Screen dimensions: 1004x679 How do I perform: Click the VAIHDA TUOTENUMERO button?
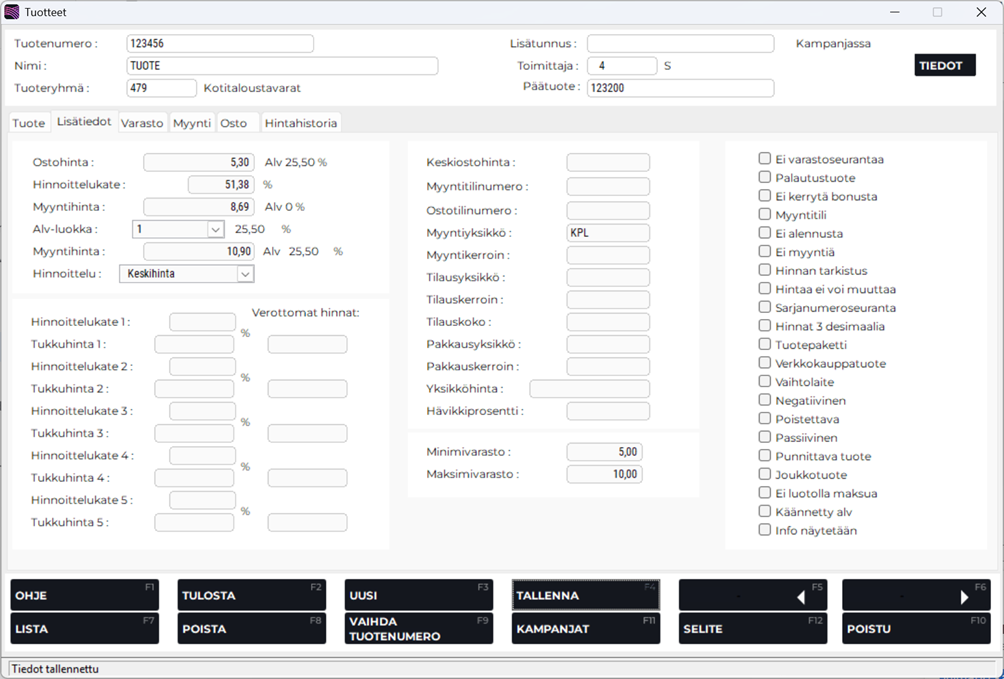pos(418,629)
